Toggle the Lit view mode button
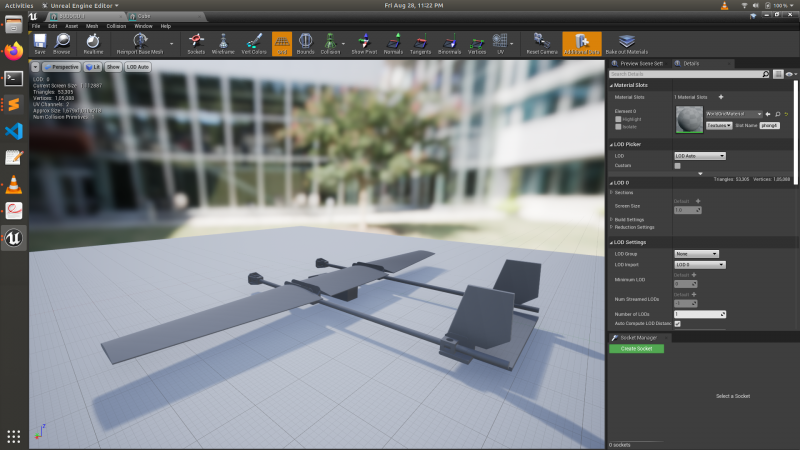Image resolution: width=800 pixels, height=450 pixels. 93,67
